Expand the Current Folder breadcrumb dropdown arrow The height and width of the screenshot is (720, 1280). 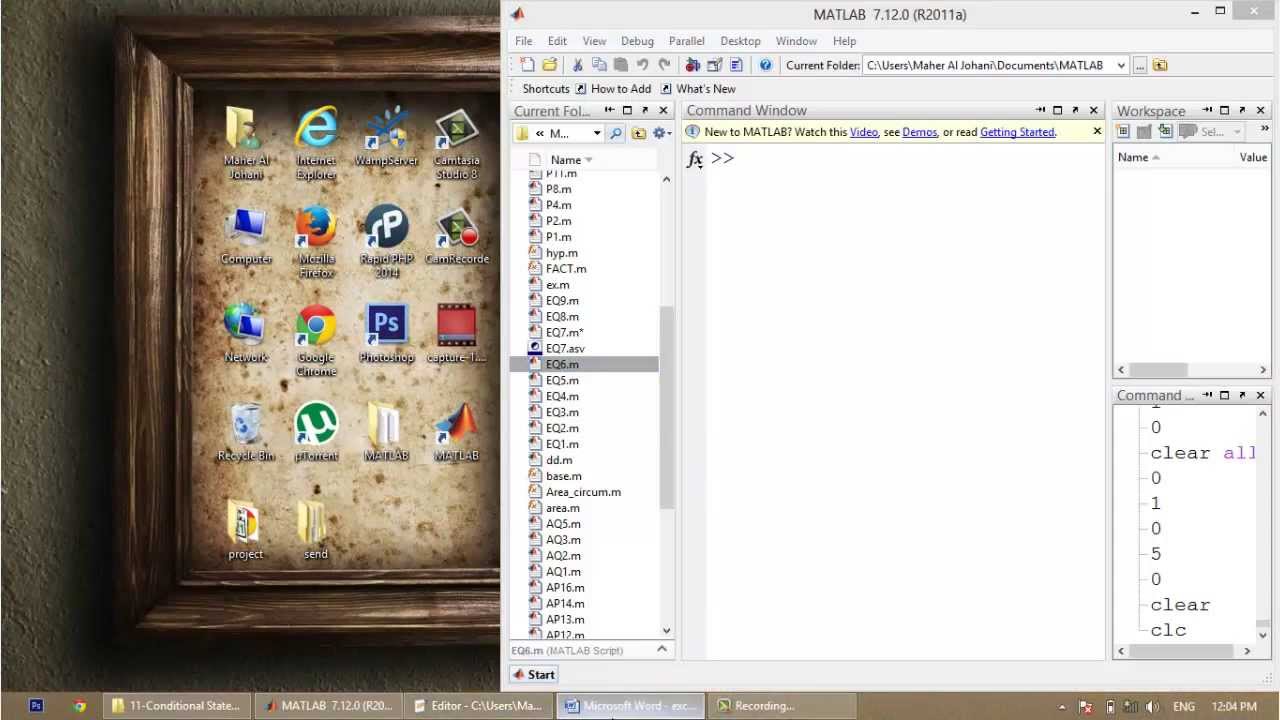(x=597, y=133)
